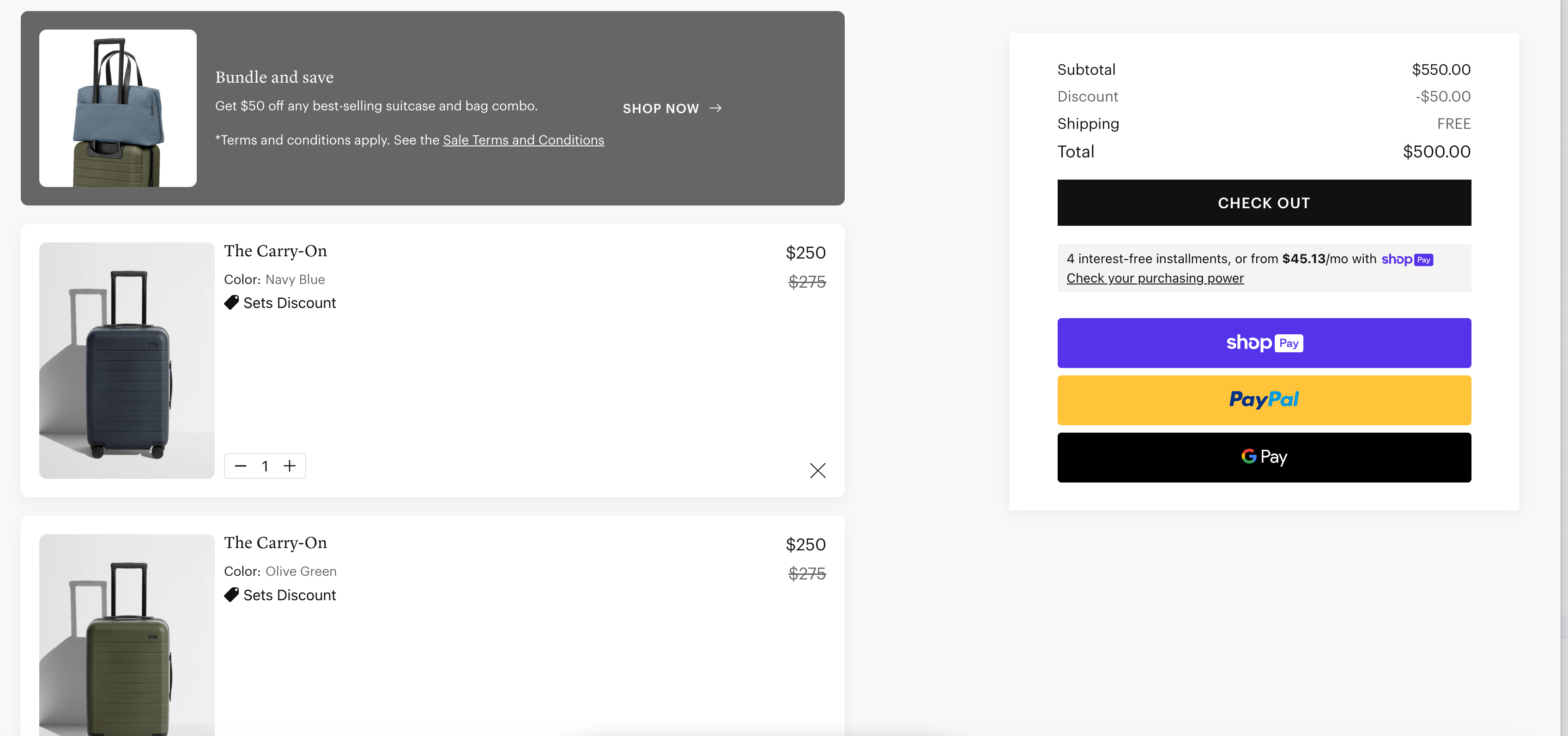Pay with PayPal button

coord(1264,400)
